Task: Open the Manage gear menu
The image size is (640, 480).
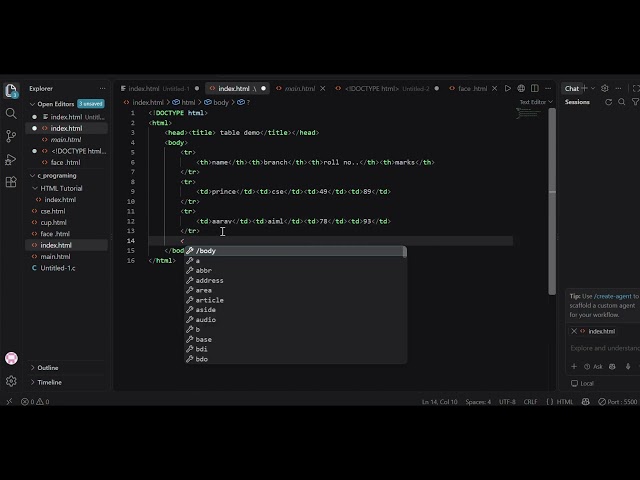Action: click(x=11, y=381)
